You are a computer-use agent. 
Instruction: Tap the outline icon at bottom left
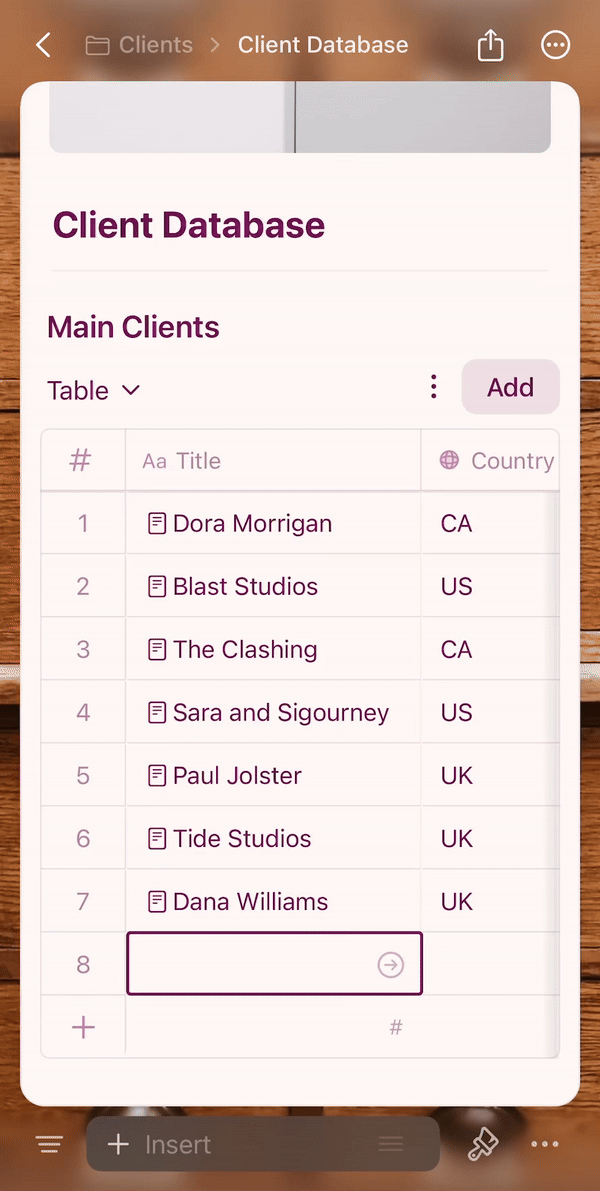(47, 1143)
